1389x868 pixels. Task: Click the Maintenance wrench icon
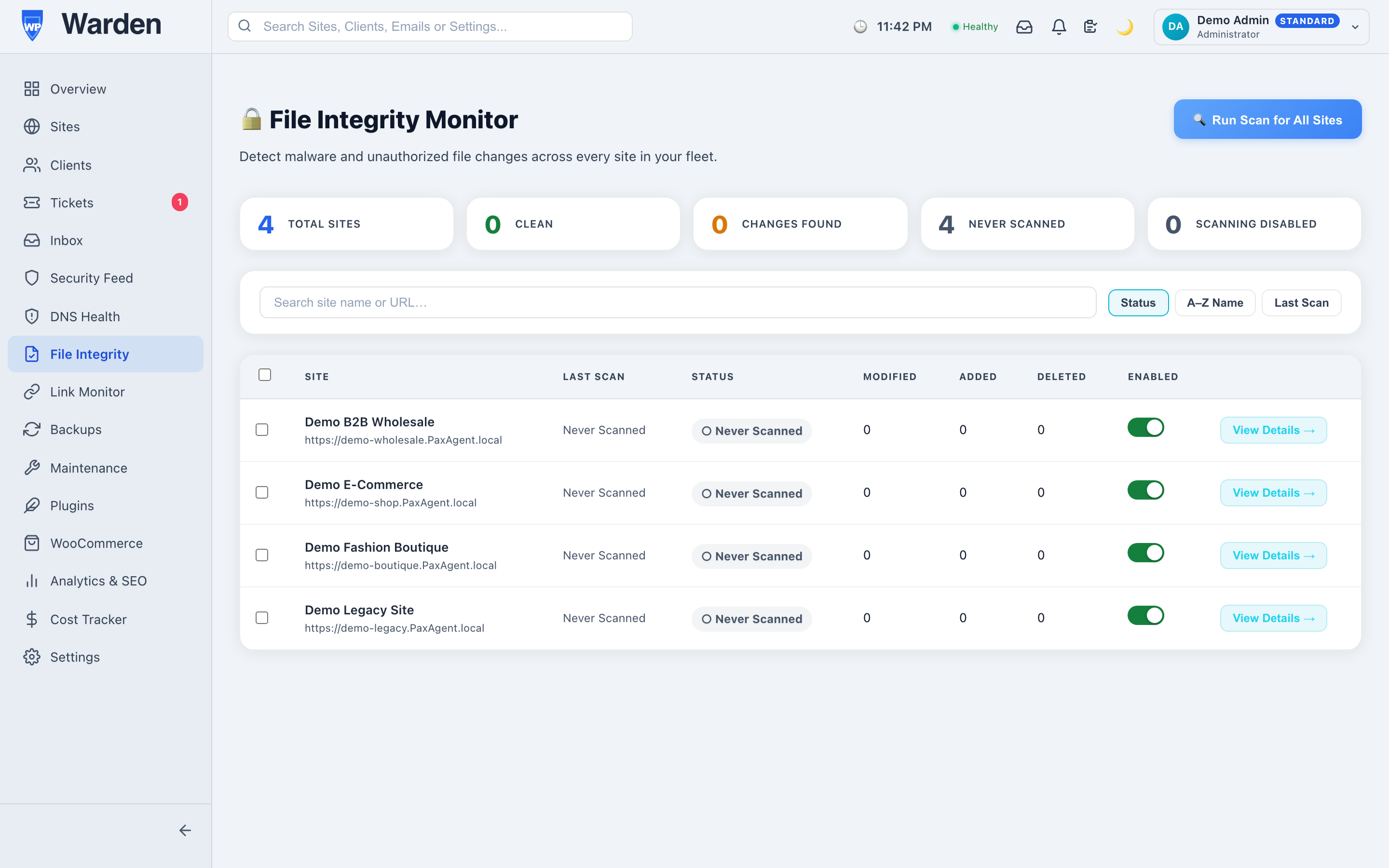(31, 468)
